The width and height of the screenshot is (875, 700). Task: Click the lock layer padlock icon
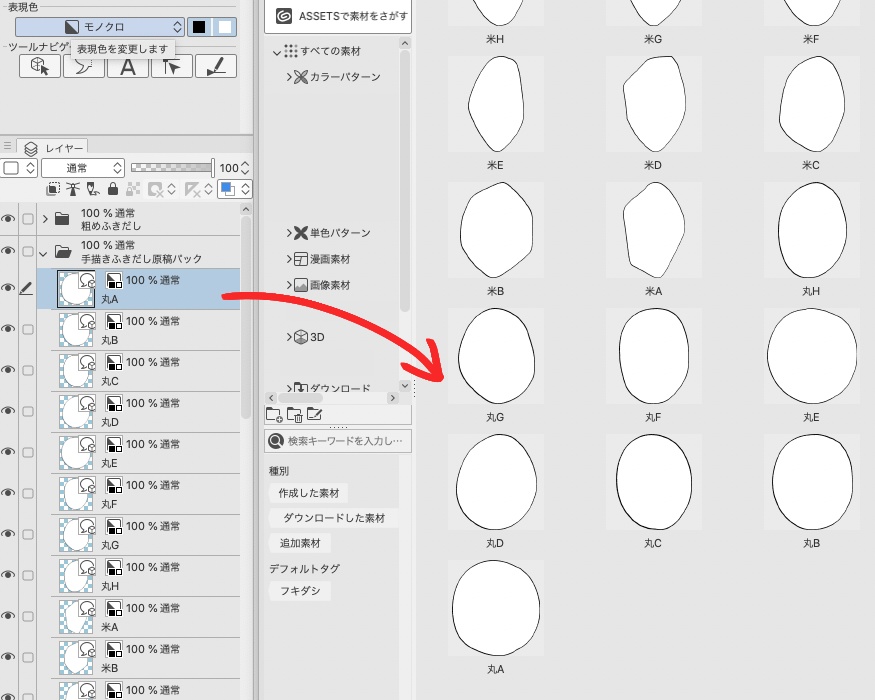click(x=113, y=188)
